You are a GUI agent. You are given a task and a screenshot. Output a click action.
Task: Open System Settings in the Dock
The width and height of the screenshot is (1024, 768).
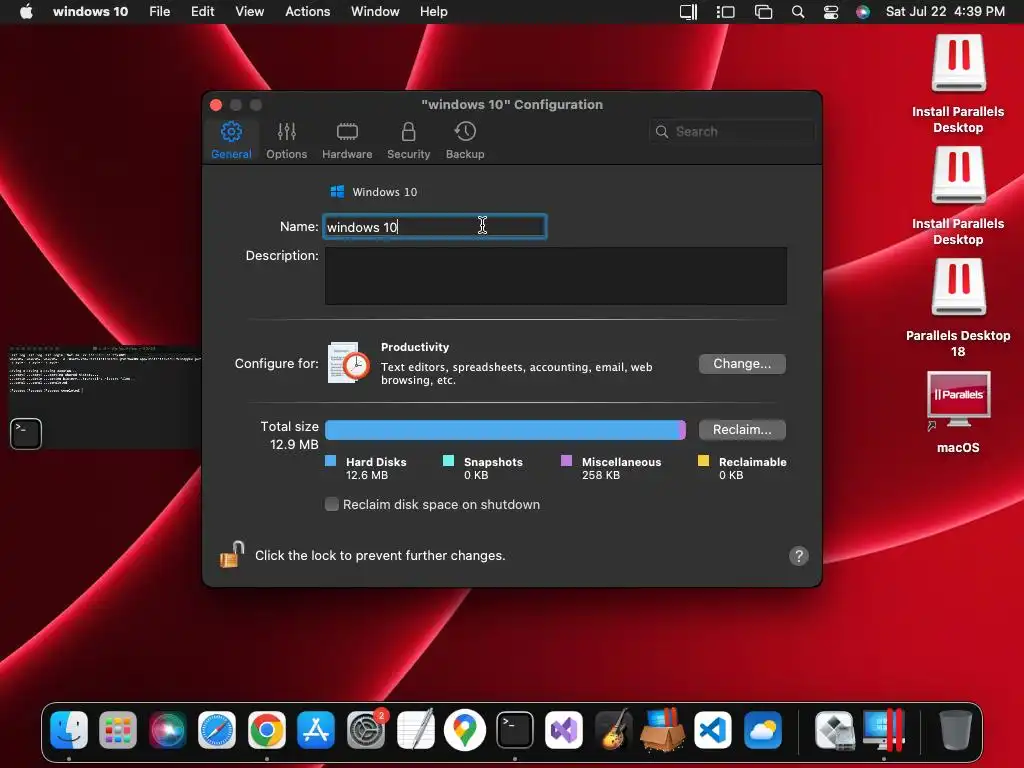pos(366,729)
